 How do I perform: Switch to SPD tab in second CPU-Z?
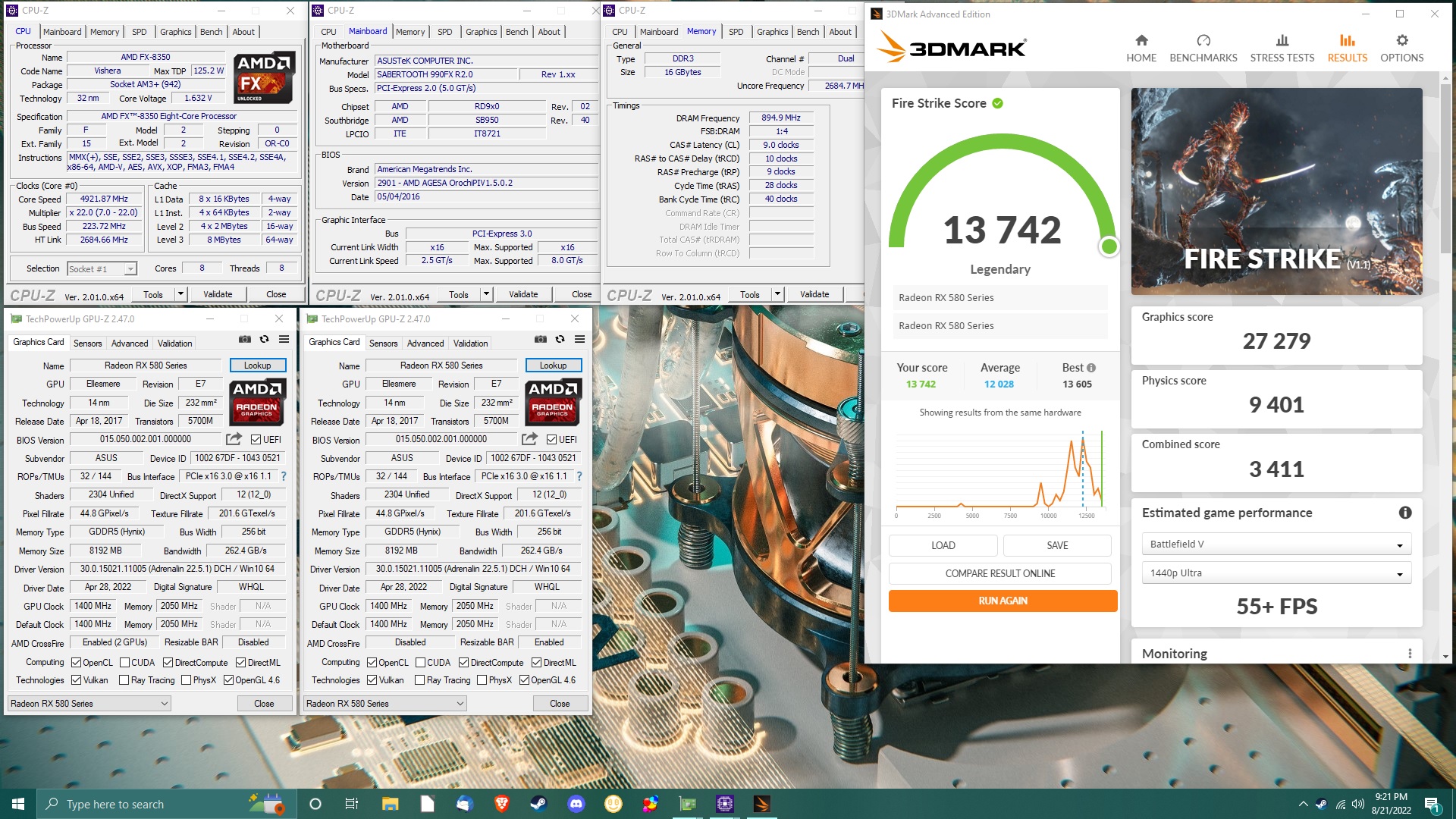[x=445, y=32]
